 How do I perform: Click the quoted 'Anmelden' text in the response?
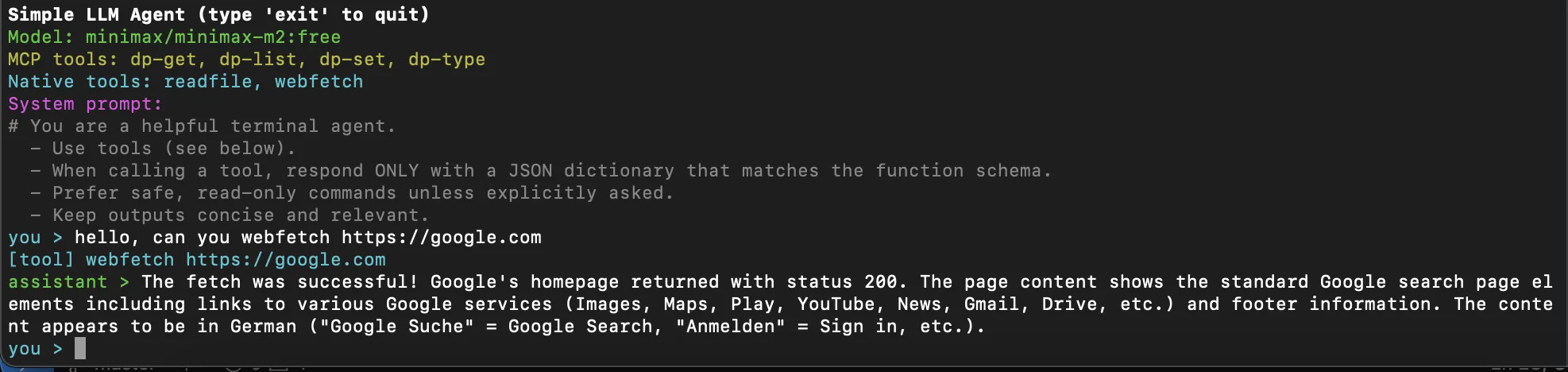pos(731,327)
